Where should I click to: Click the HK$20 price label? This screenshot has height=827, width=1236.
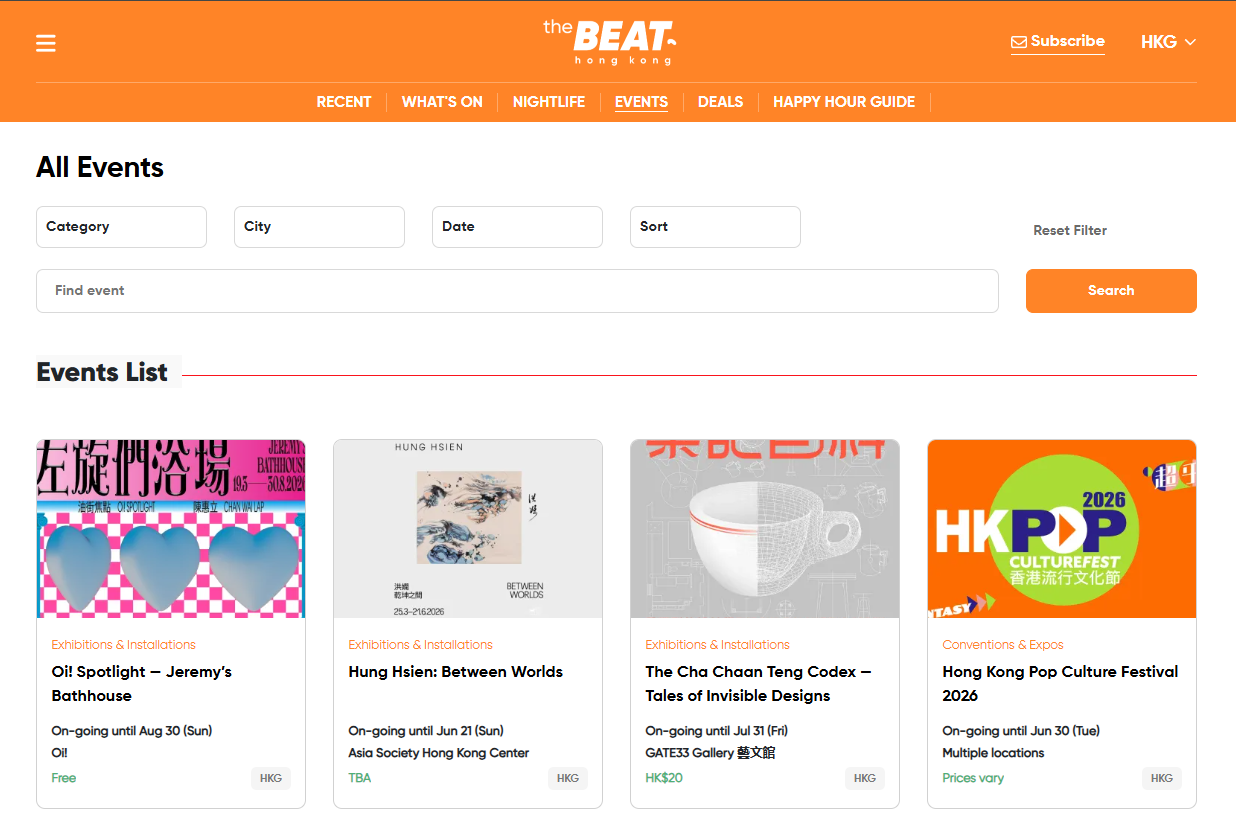click(664, 778)
